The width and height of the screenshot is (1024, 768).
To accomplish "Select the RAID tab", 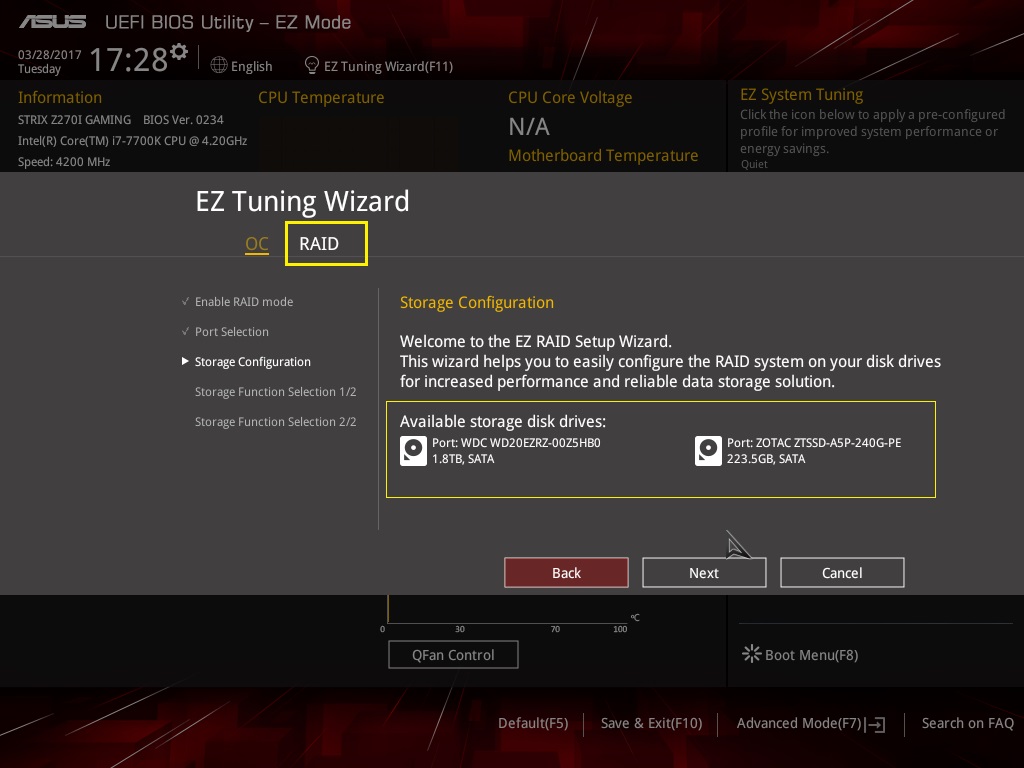I will pyautogui.click(x=326, y=244).
